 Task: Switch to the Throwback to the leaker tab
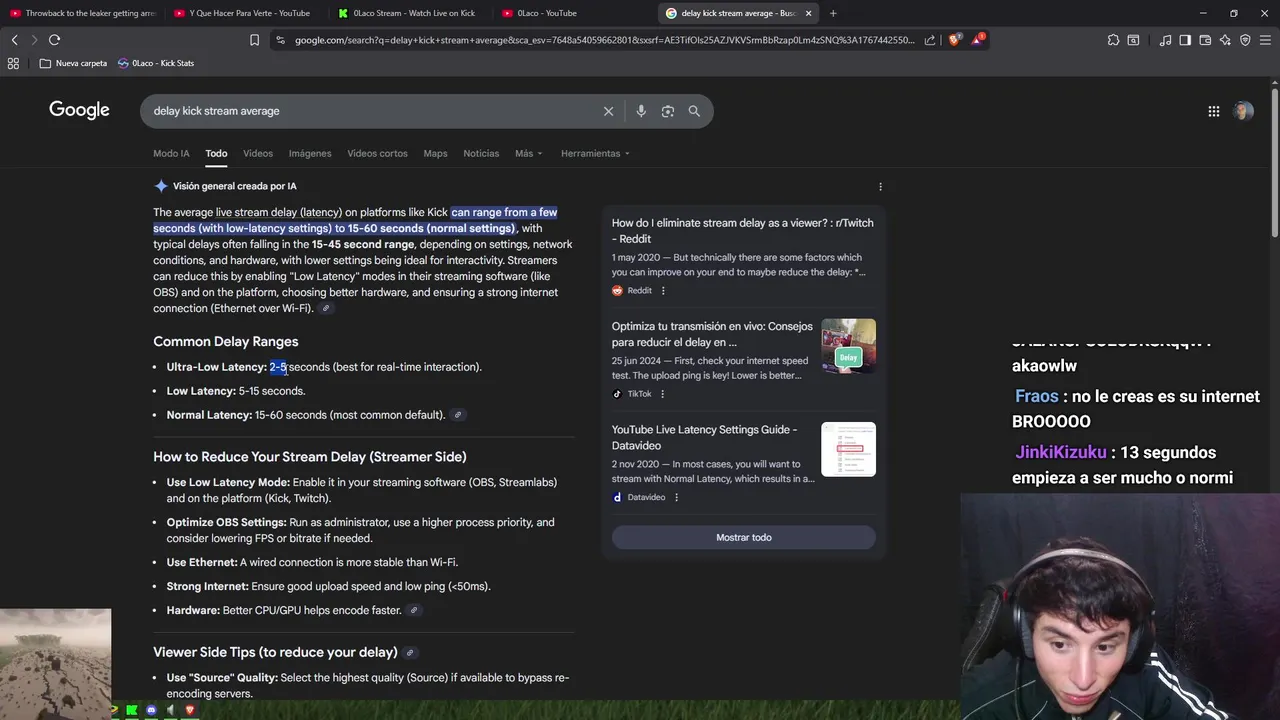click(x=82, y=13)
